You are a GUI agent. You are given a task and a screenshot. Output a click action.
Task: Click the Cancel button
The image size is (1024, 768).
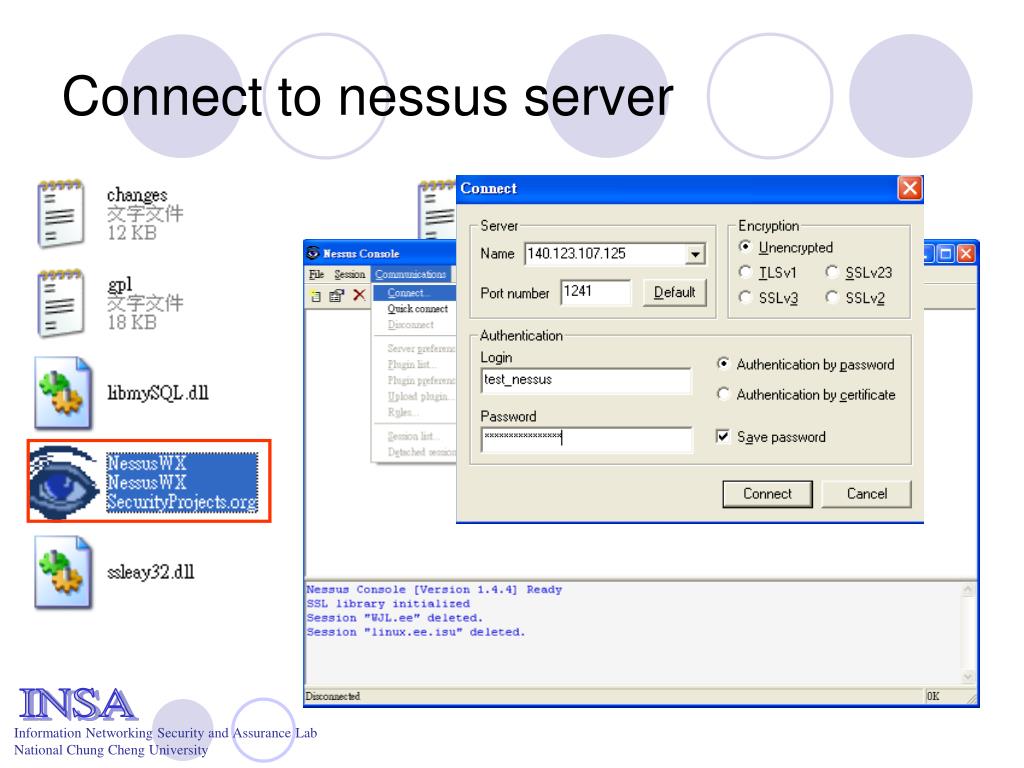867,494
